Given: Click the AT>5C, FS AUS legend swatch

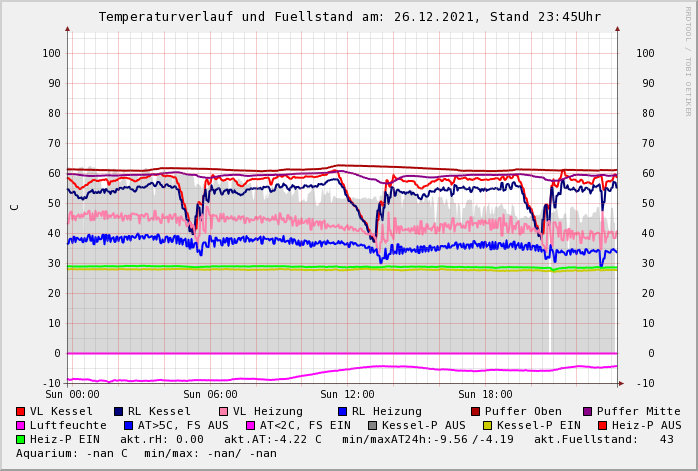Looking at the screenshot, I should pos(129,426).
